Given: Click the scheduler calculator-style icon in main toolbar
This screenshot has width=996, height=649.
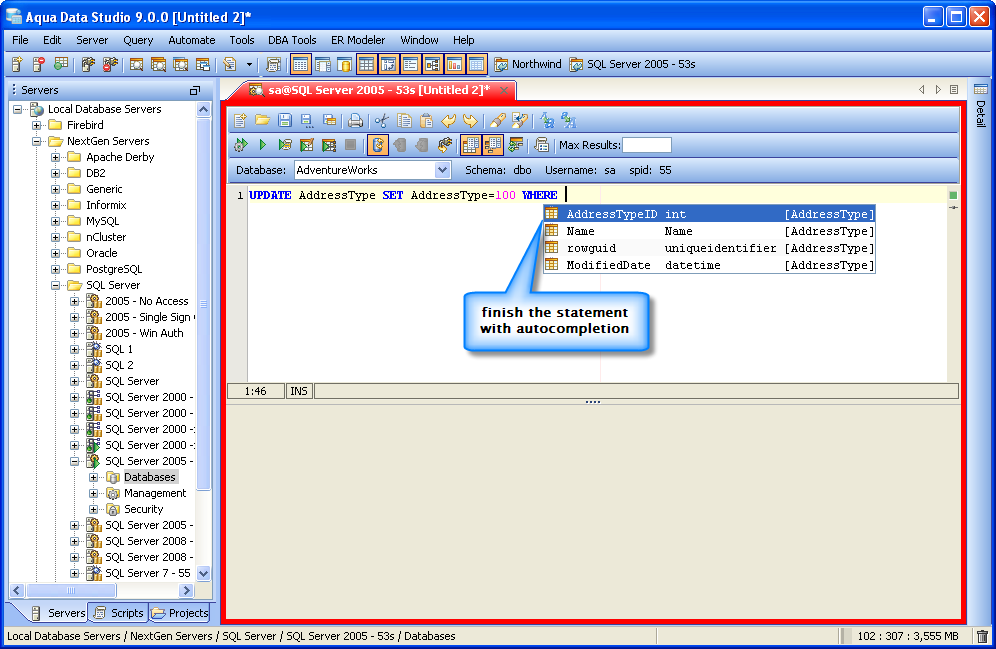Looking at the screenshot, I should (x=273, y=64).
